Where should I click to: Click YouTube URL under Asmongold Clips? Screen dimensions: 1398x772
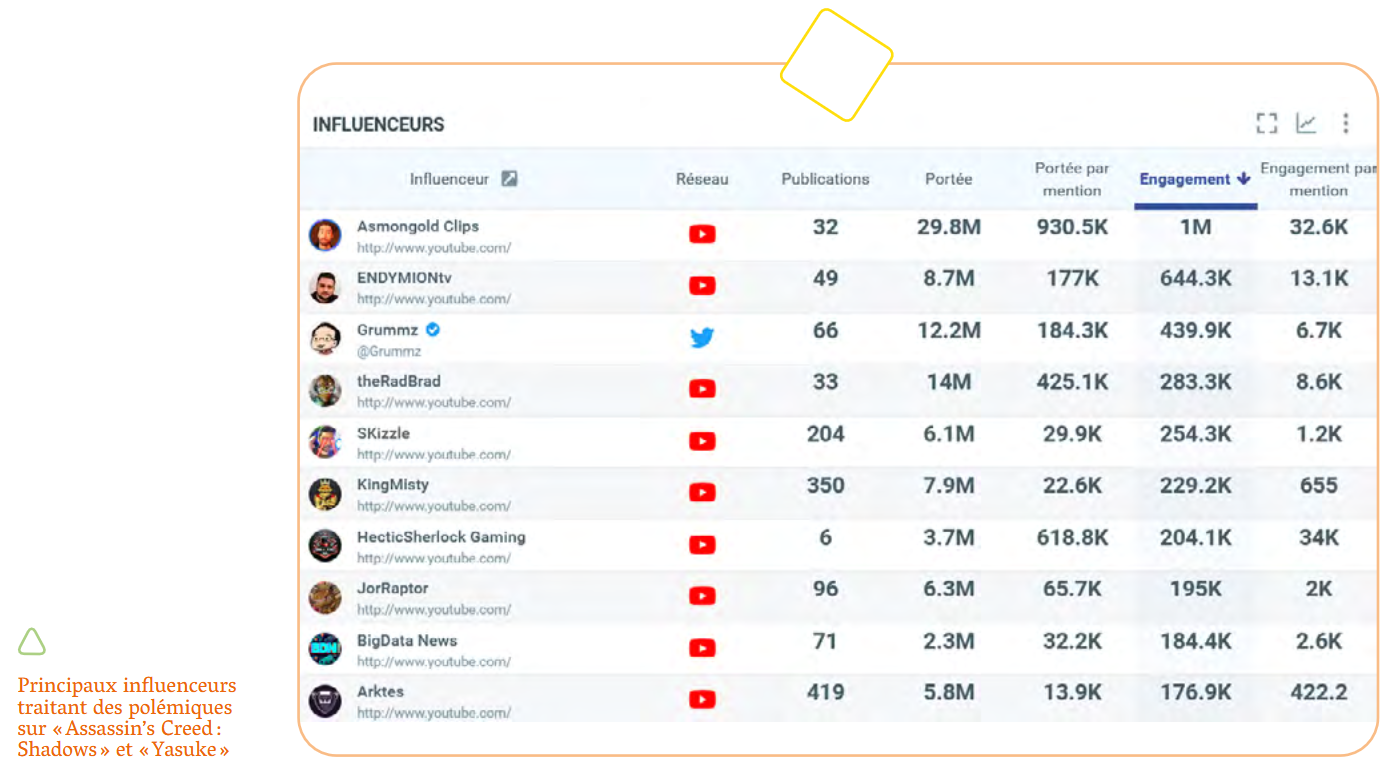pos(434,247)
